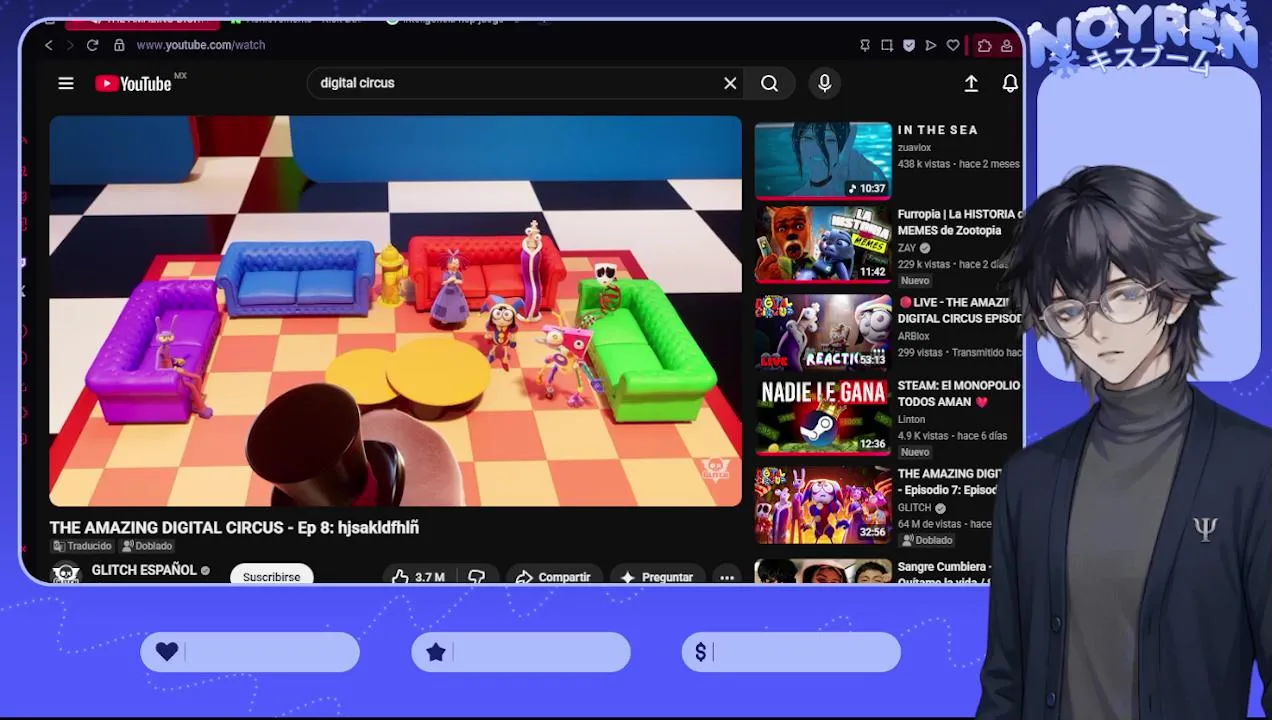The image size is (1272, 720).
Task: Open the Episodio 7 thumbnail by GLITCH
Action: click(x=823, y=505)
